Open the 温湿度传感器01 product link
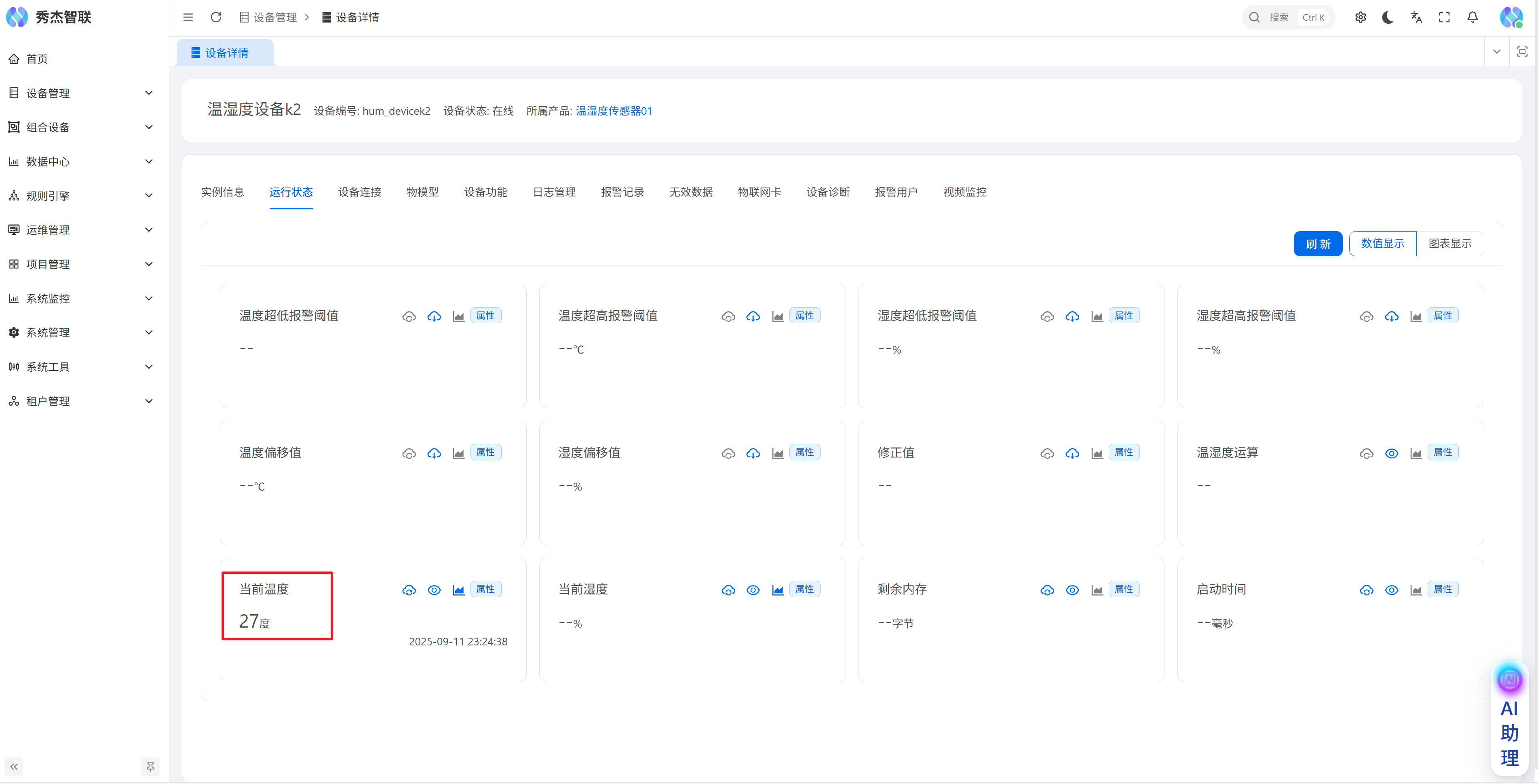The image size is (1538, 784). click(613, 111)
